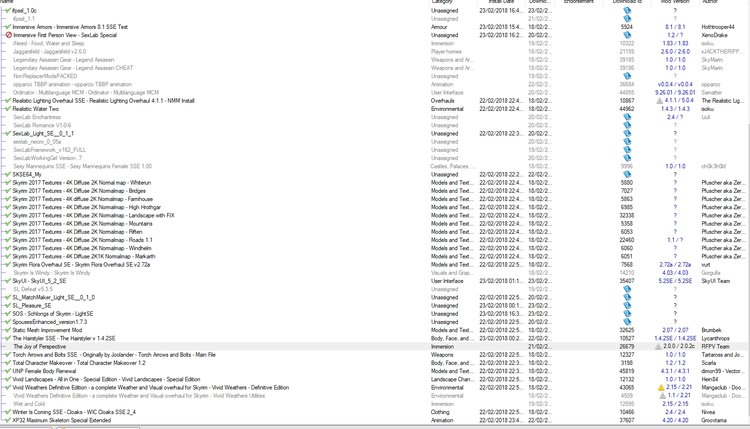This screenshot has height=429, width=750.
Task: Select the Jaggarsfeld v2.6.0 mod row
Action: [50, 51]
